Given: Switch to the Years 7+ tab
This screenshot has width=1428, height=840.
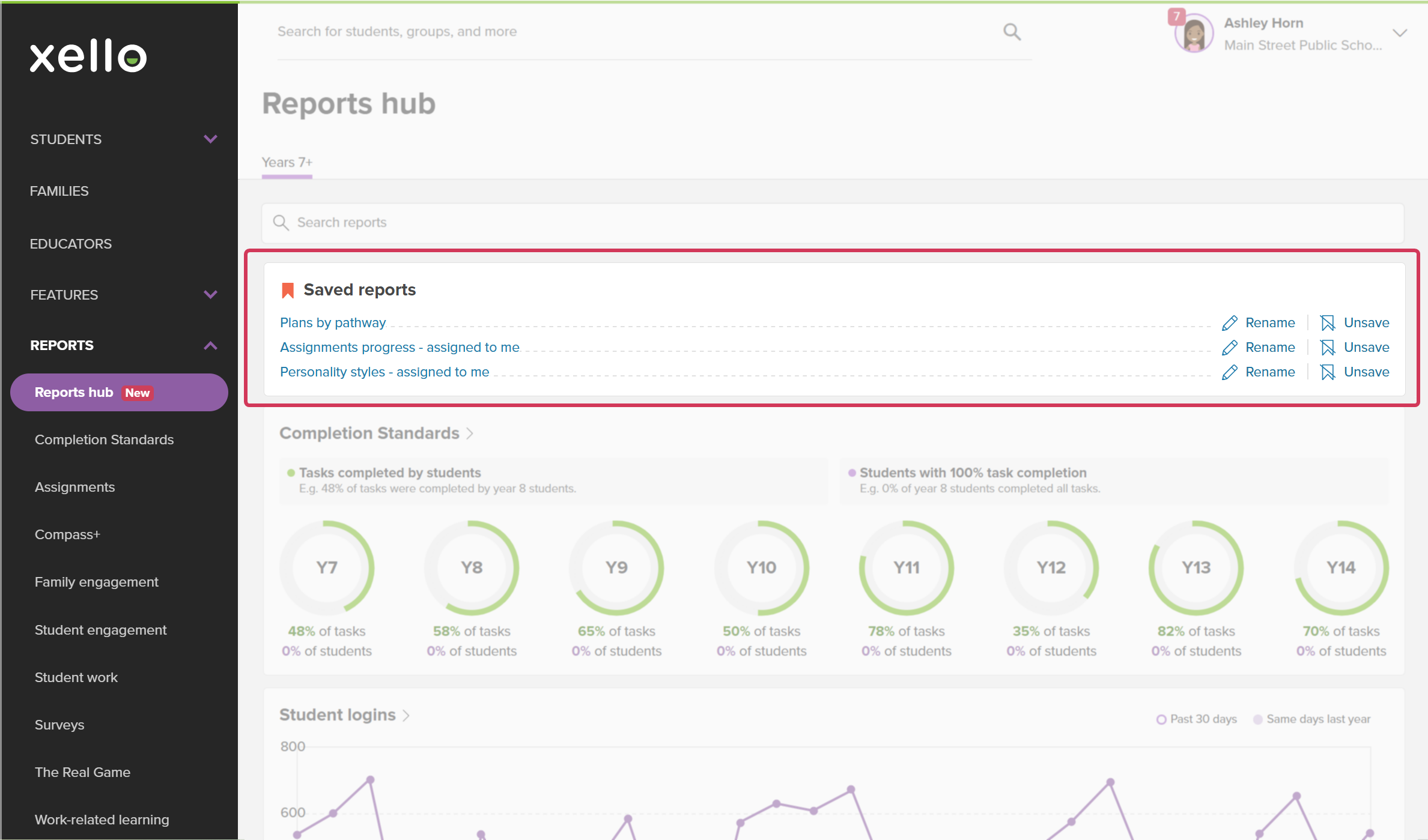Looking at the screenshot, I should 287,163.
